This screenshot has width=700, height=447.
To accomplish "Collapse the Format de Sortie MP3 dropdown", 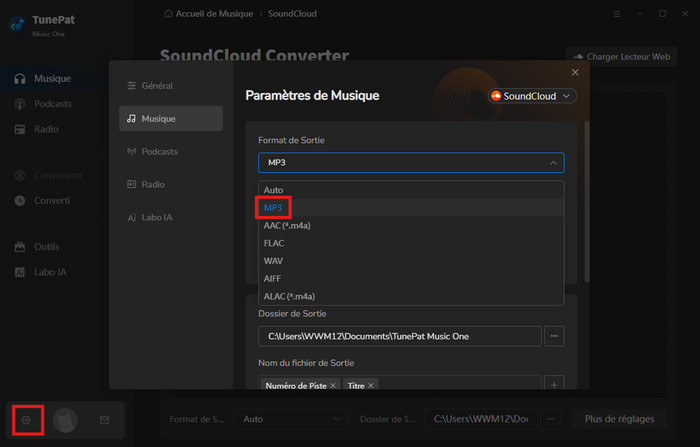I will coord(411,163).
